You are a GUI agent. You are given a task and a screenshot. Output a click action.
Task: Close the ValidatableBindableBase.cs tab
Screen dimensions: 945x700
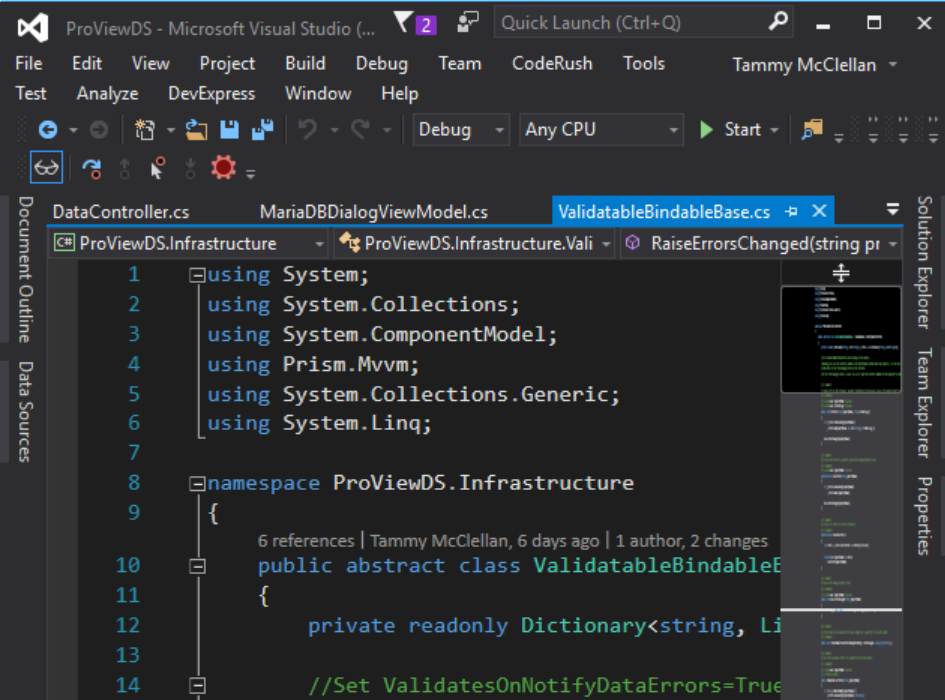coord(819,211)
